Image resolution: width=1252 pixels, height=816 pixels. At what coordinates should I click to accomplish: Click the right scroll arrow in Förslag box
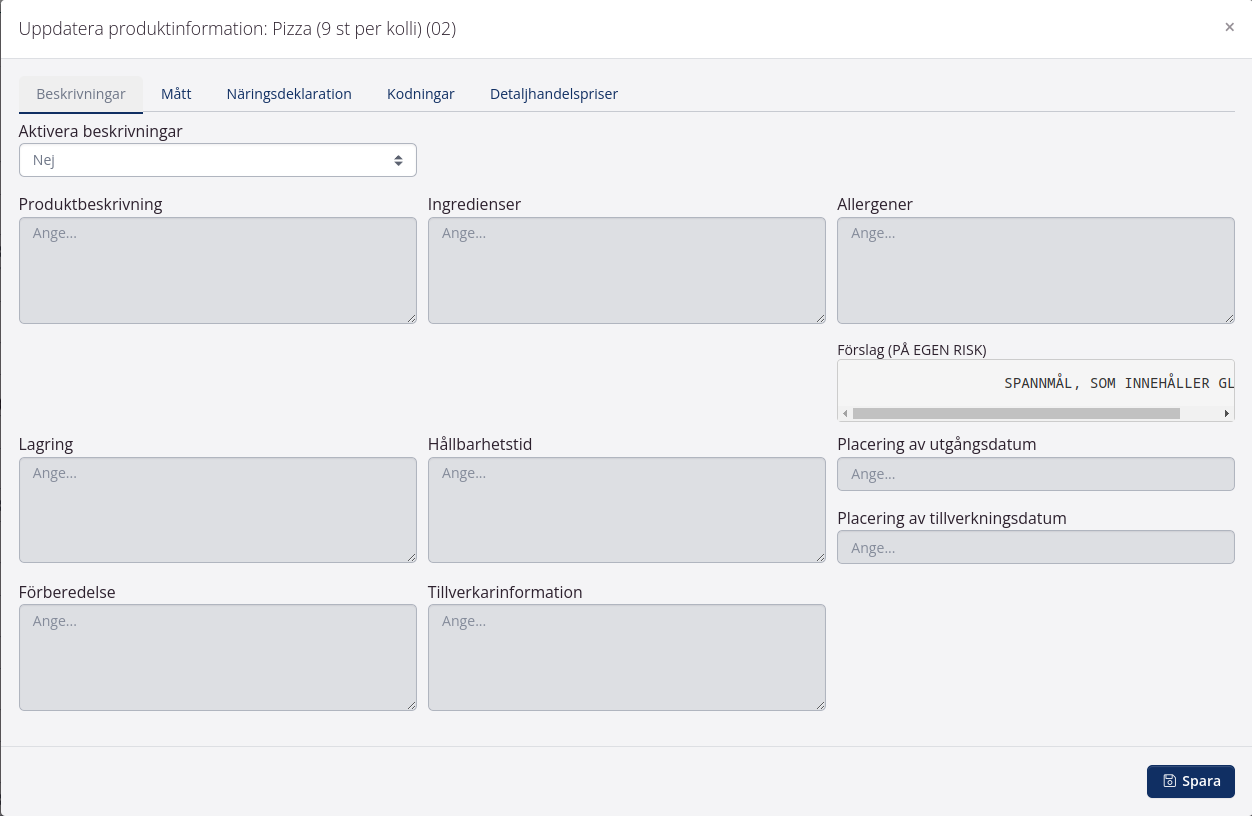point(1227,413)
